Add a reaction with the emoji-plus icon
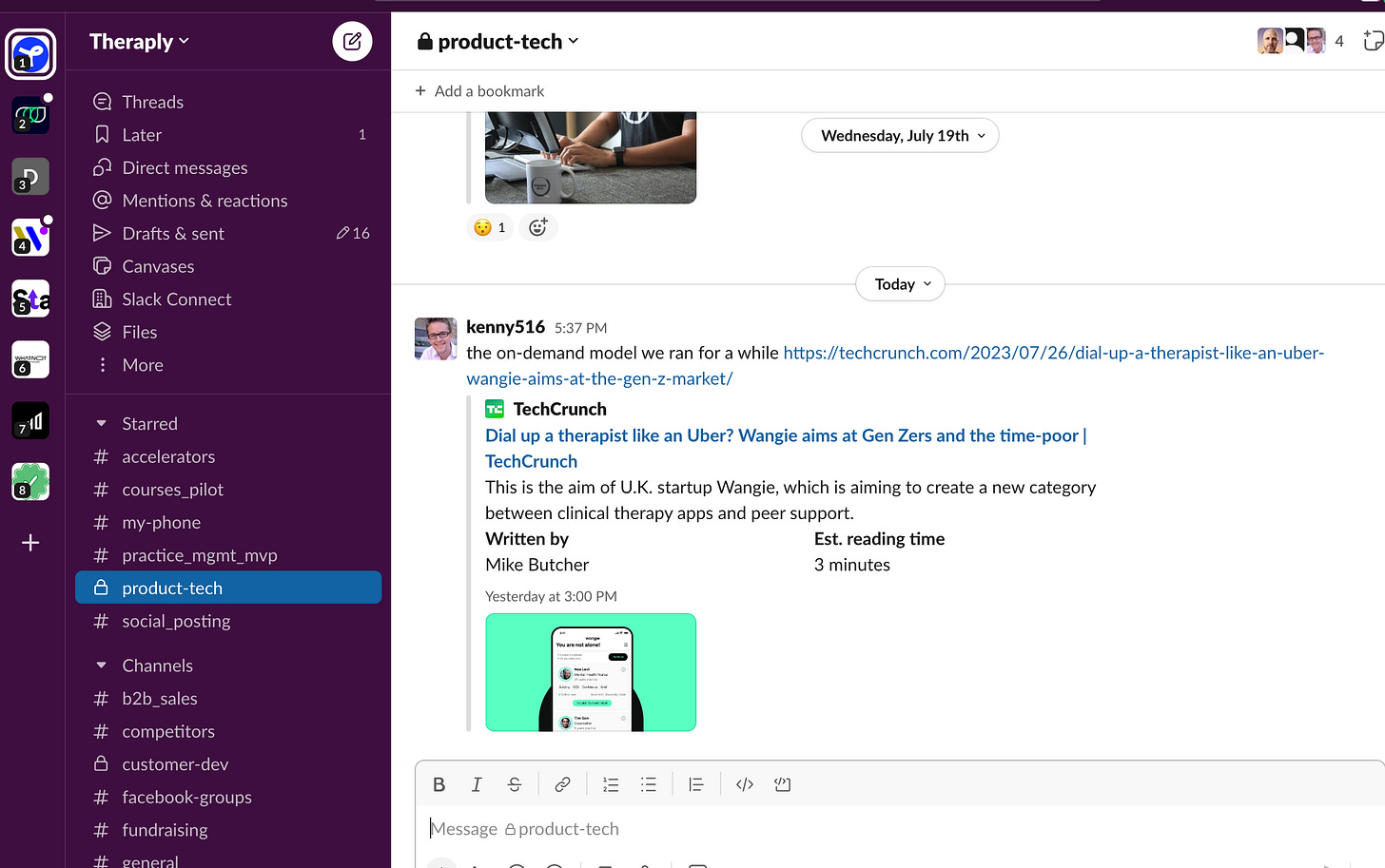This screenshot has width=1385, height=868. click(538, 227)
